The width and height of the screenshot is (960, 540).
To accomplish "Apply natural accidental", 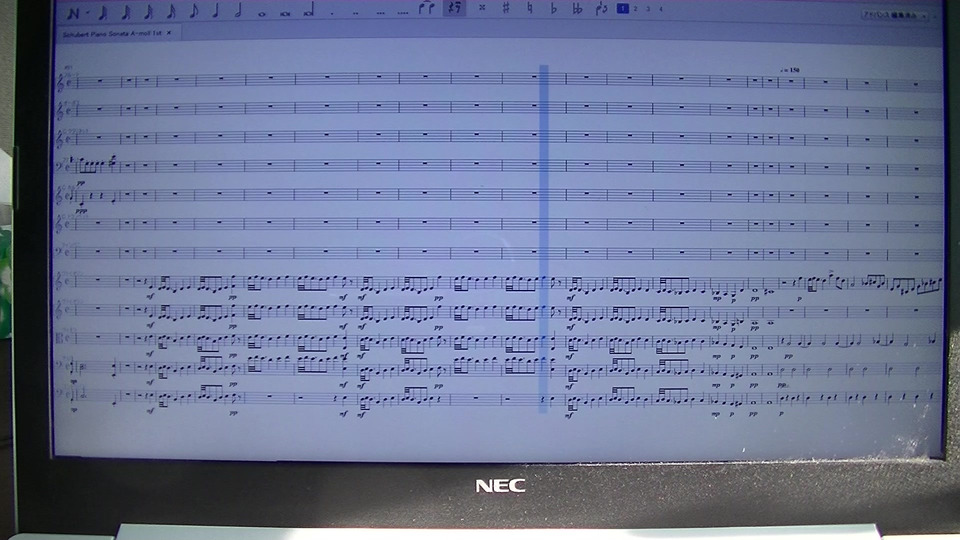I will (x=530, y=8).
